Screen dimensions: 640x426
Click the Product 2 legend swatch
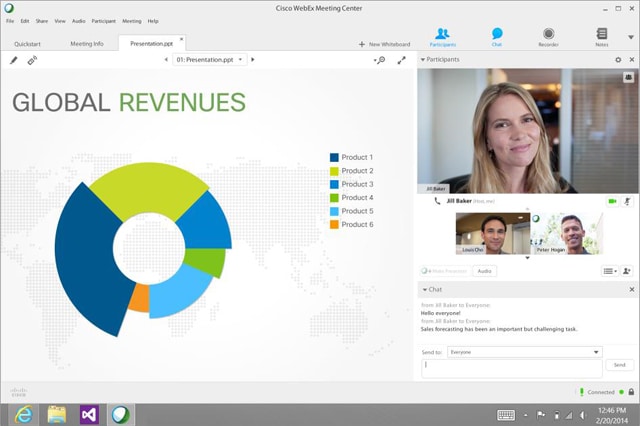click(334, 171)
